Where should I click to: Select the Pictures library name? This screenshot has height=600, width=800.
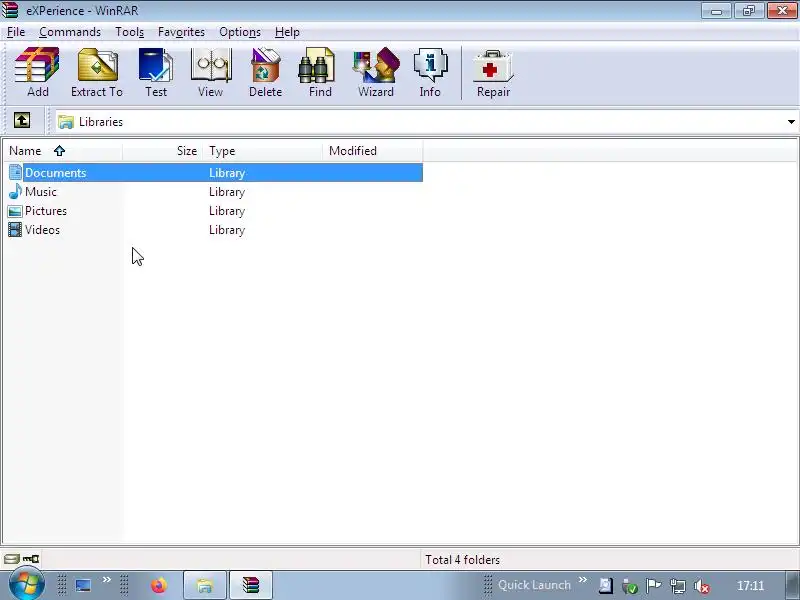46,211
